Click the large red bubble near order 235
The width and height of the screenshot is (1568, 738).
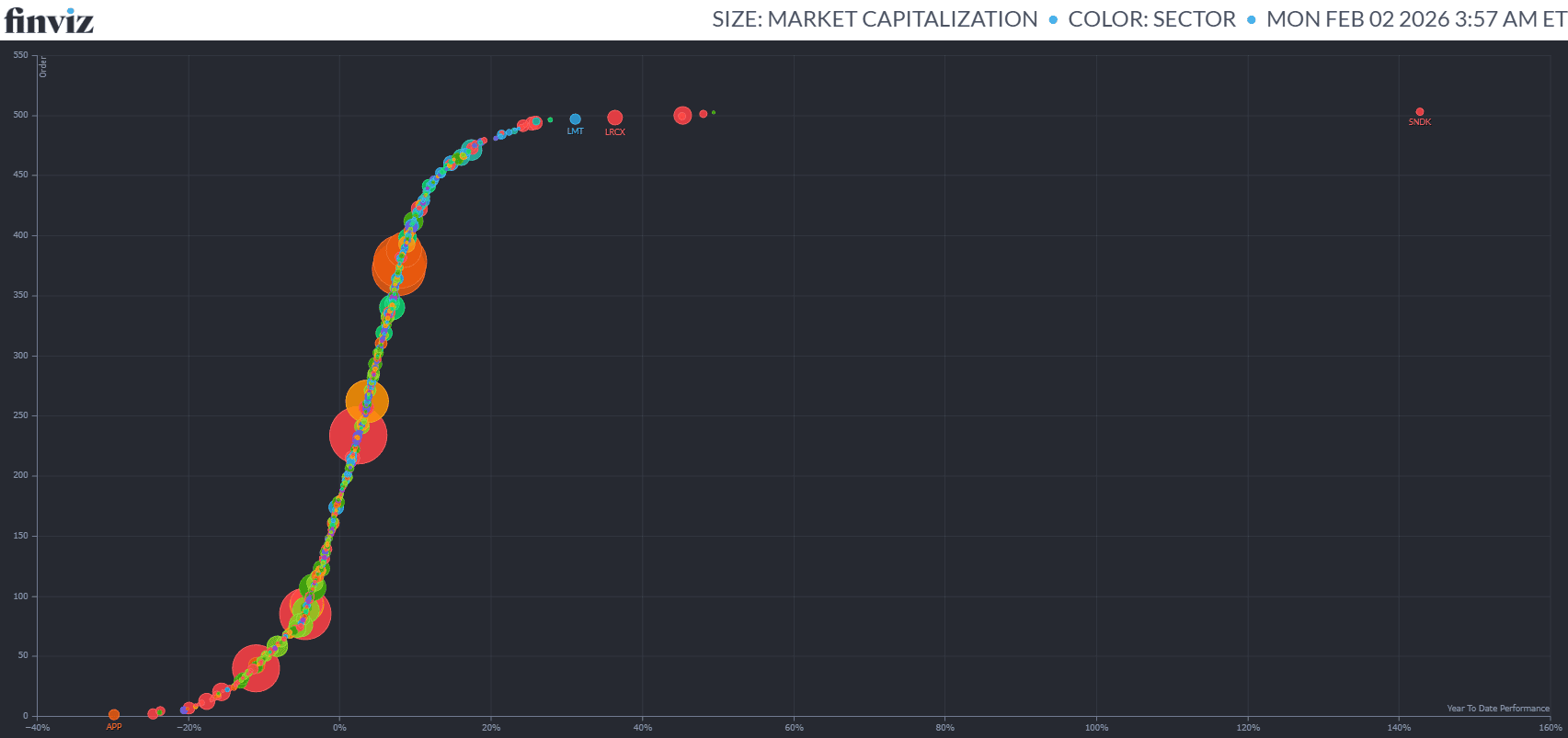[x=358, y=435]
